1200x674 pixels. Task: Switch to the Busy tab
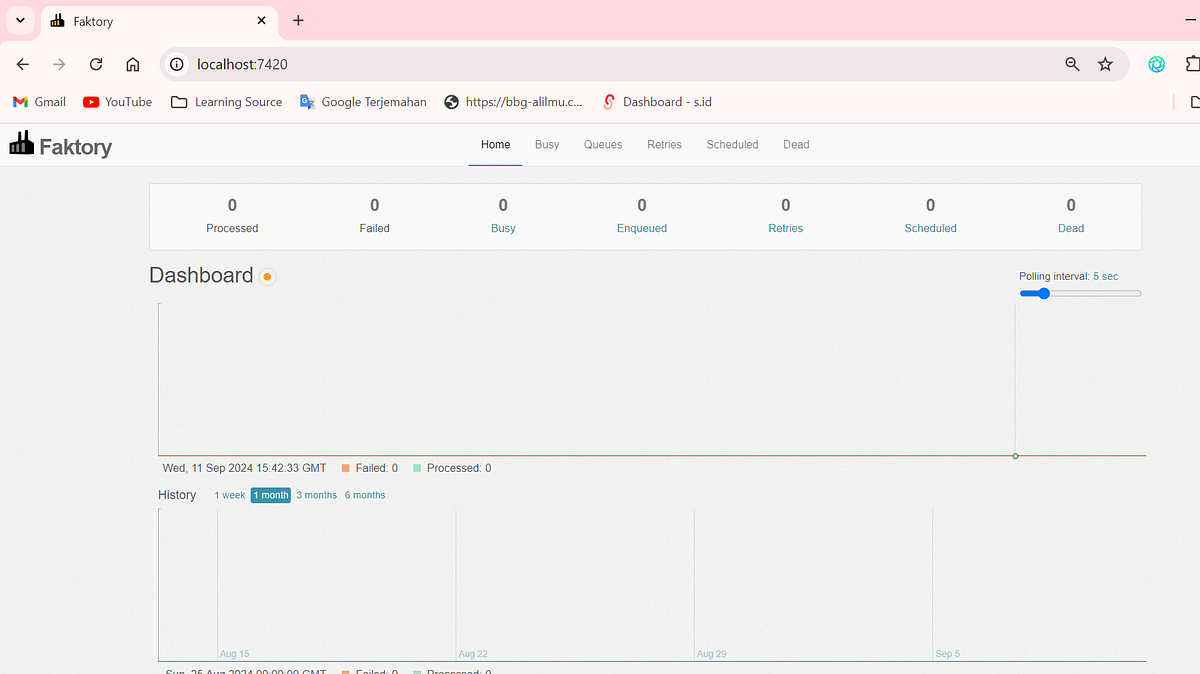pyautogui.click(x=547, y=145)
